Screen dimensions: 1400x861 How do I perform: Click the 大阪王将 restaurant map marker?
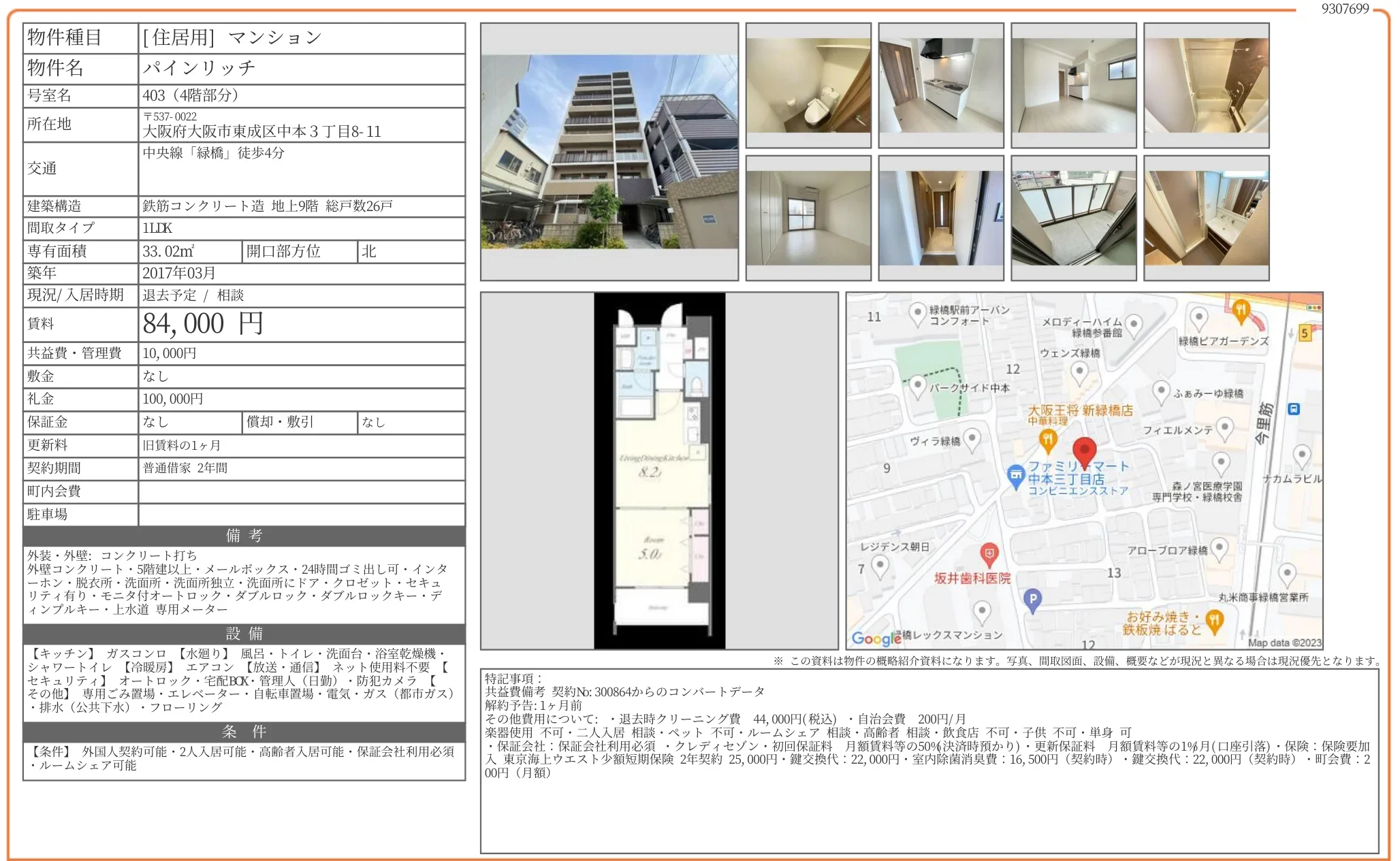(1048, 439)
